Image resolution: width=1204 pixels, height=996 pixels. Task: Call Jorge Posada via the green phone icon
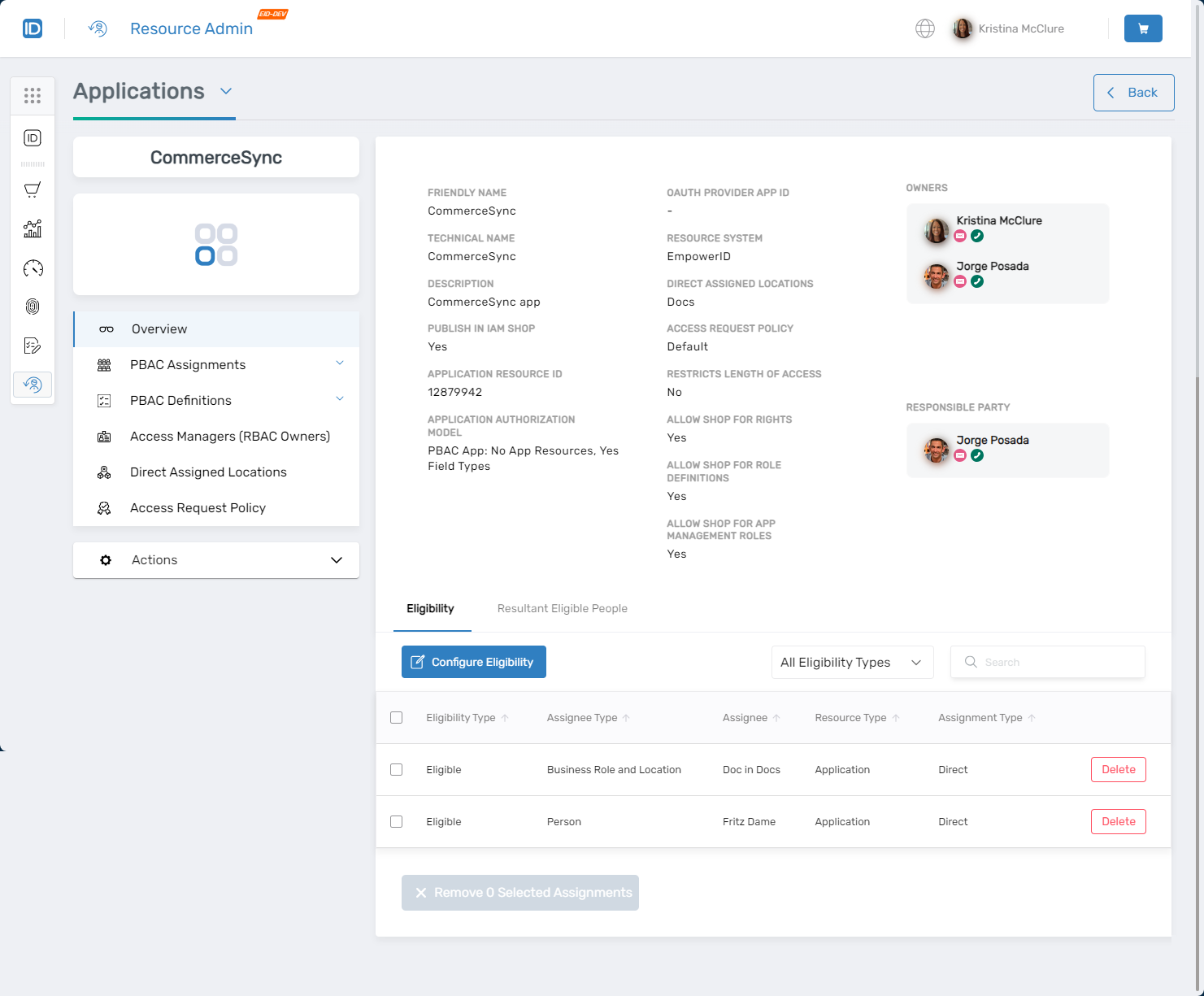coord(977,281)
